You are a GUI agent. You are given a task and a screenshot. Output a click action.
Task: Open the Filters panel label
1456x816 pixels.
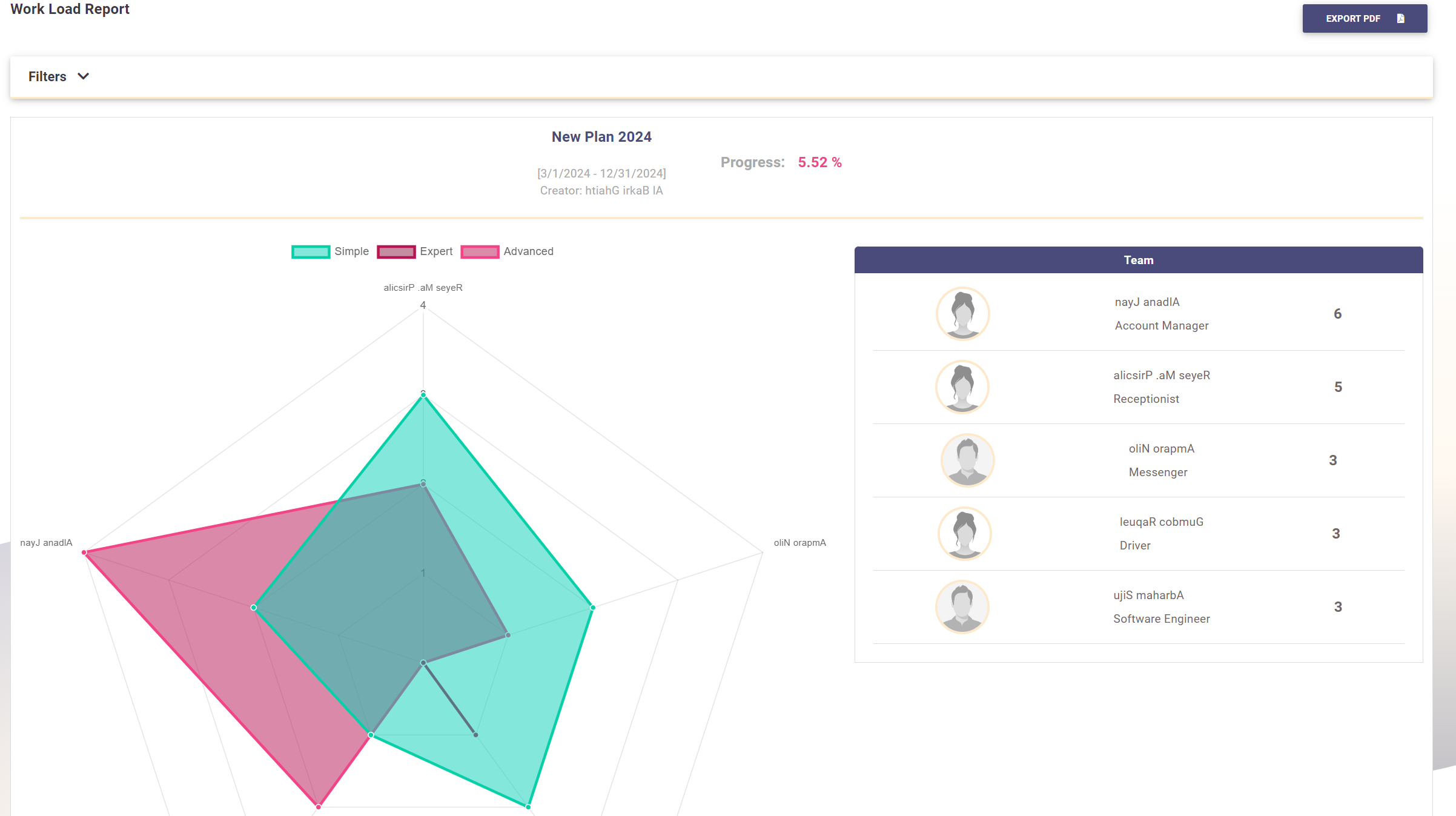tap(47, 76)
